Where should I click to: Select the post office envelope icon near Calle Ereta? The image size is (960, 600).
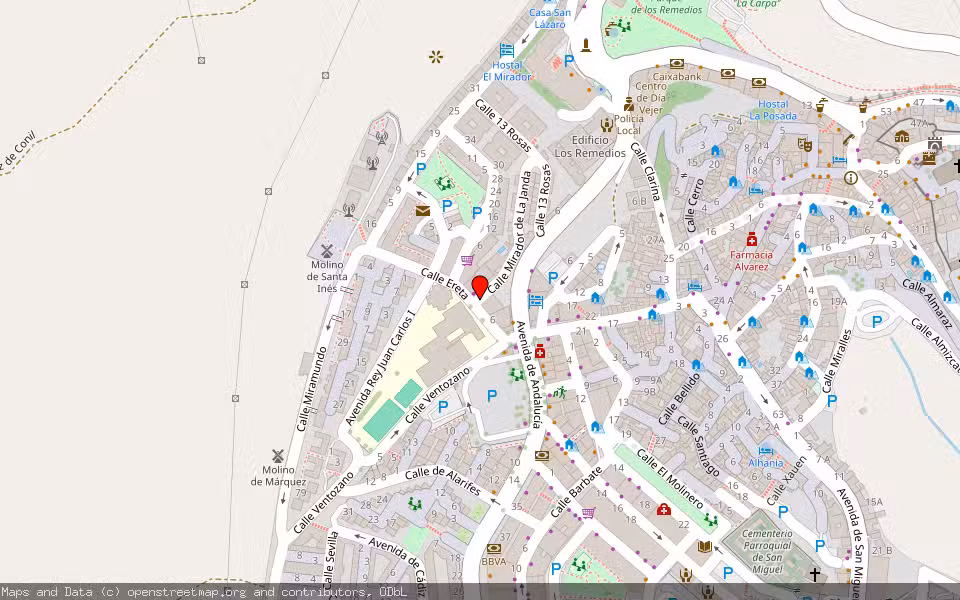tap(422, 211)
